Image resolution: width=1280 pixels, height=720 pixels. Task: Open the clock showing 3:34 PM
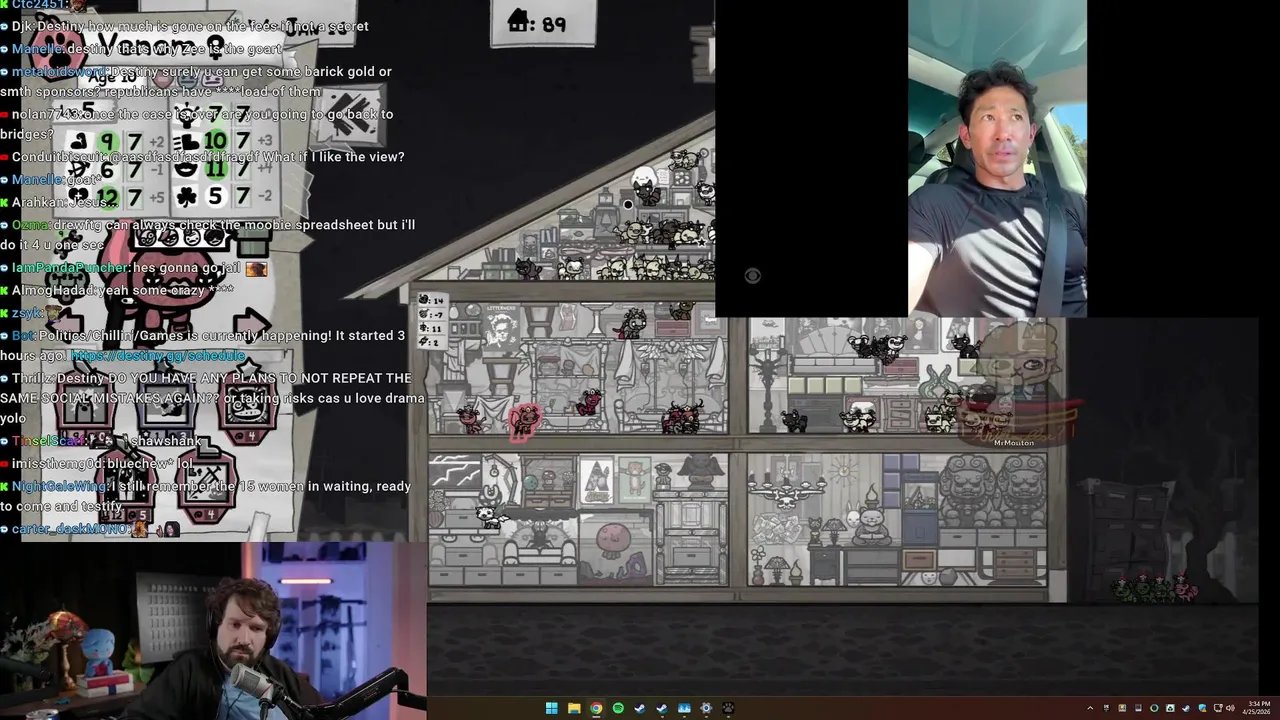pos(1256,708)
